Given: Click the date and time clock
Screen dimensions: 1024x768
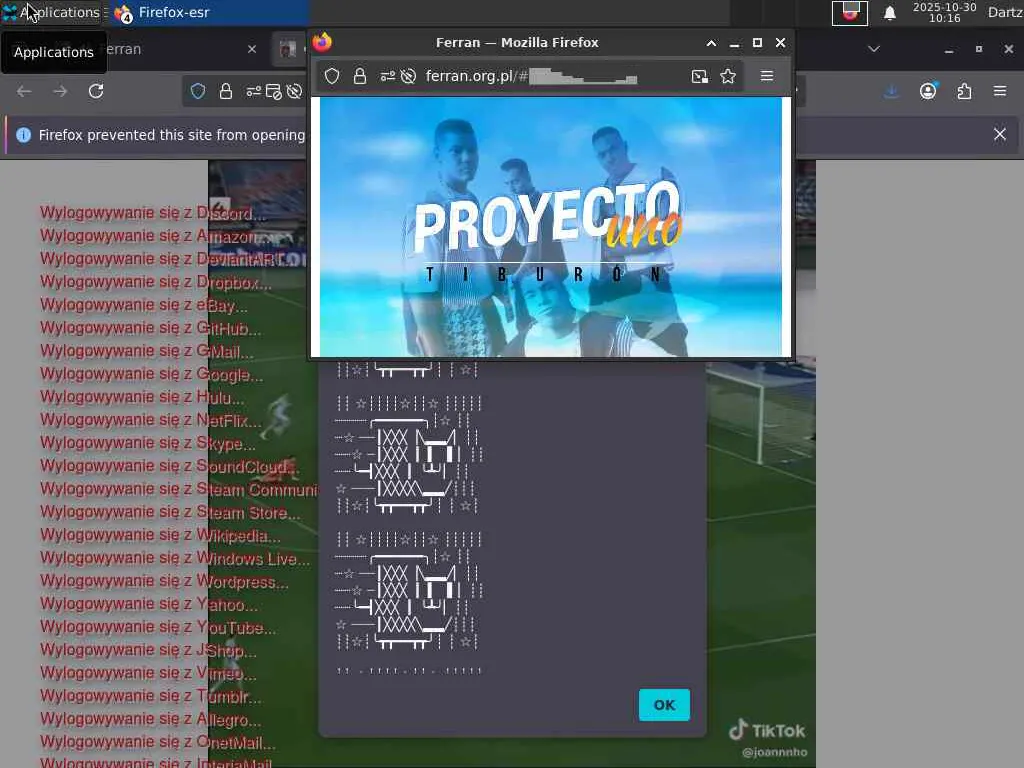Looking at the screenshot, I should pos(944,12).
